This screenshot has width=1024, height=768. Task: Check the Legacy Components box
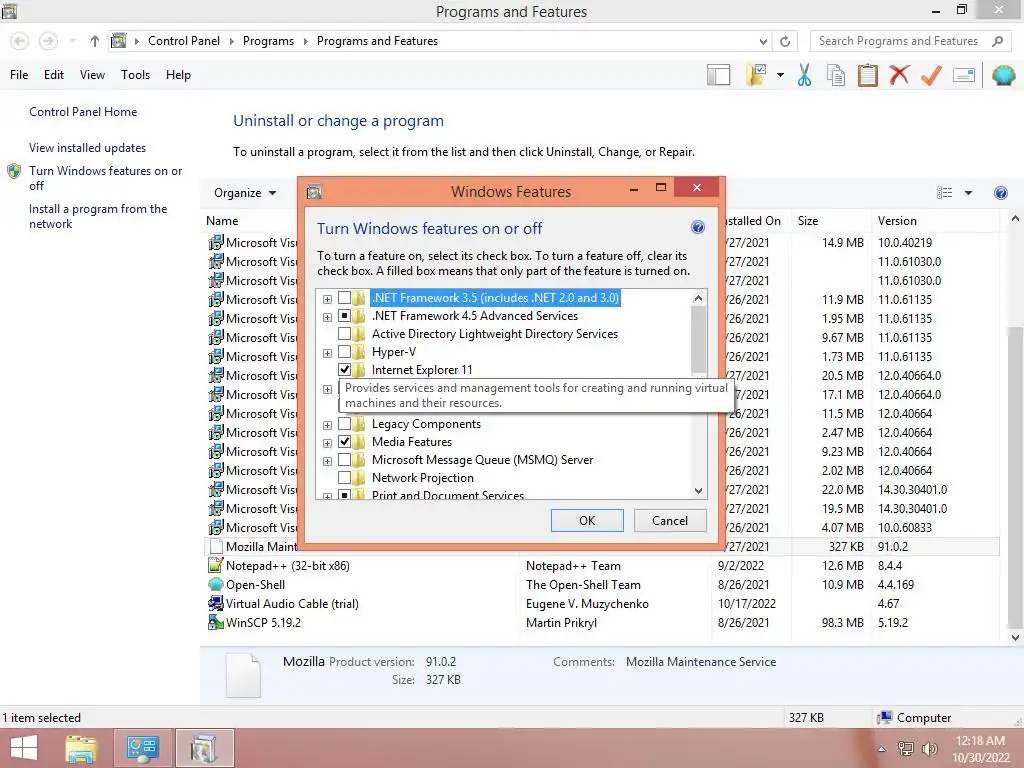click(344, 424)
